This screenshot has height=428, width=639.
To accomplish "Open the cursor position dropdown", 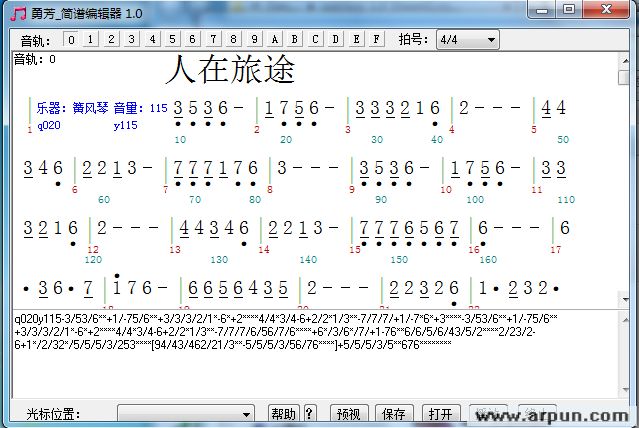I will pyautogui.click(x=186, y=414).
